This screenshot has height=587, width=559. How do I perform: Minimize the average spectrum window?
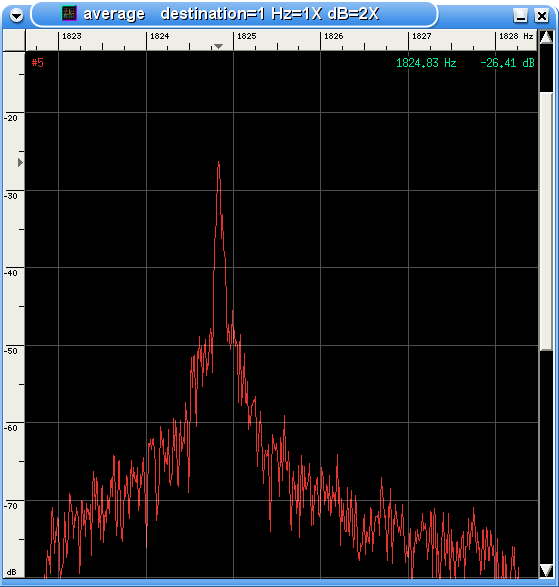520,16
